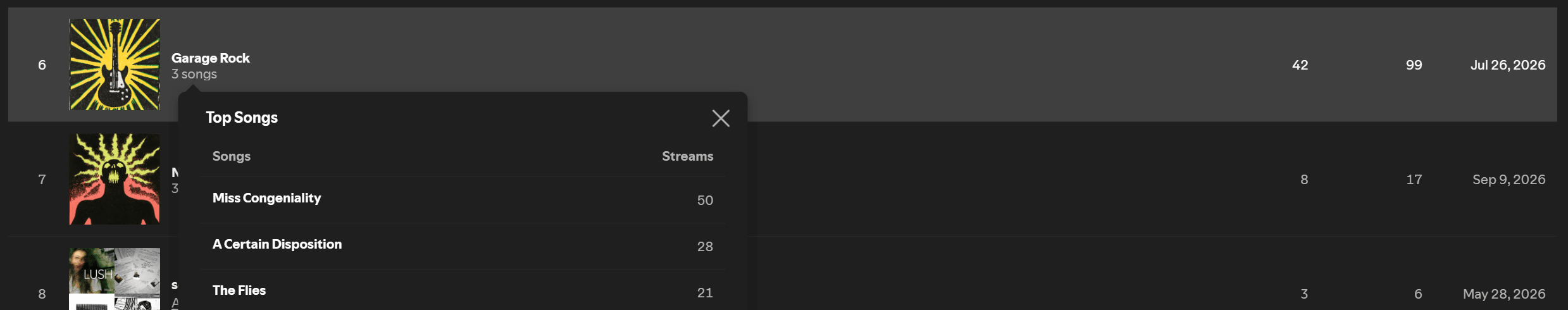The width and height of the screenshot is (1568, 310).
Task: Select the Miss Congeniality song row
Action: (x=463, y=200)
